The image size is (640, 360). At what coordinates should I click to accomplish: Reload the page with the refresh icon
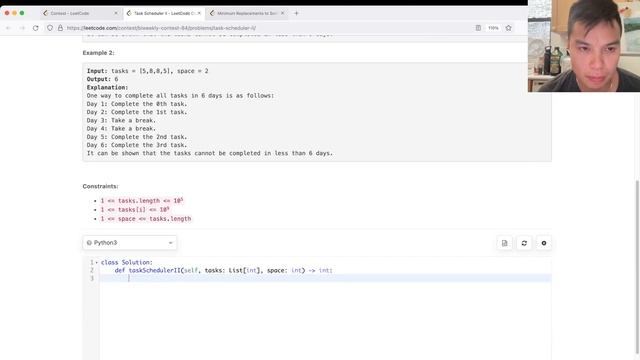tap(36, 28)
